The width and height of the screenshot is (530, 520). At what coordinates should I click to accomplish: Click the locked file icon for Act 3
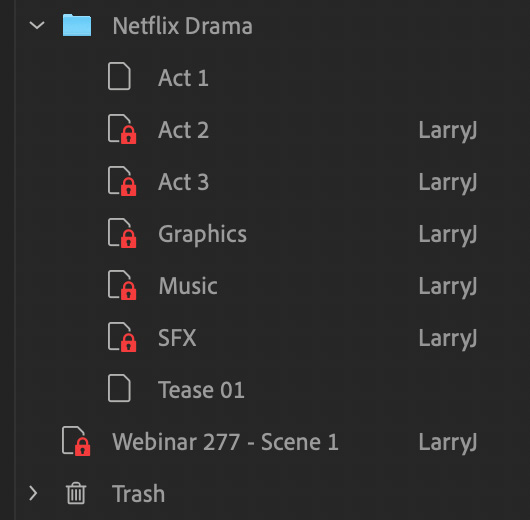point(122,181)
